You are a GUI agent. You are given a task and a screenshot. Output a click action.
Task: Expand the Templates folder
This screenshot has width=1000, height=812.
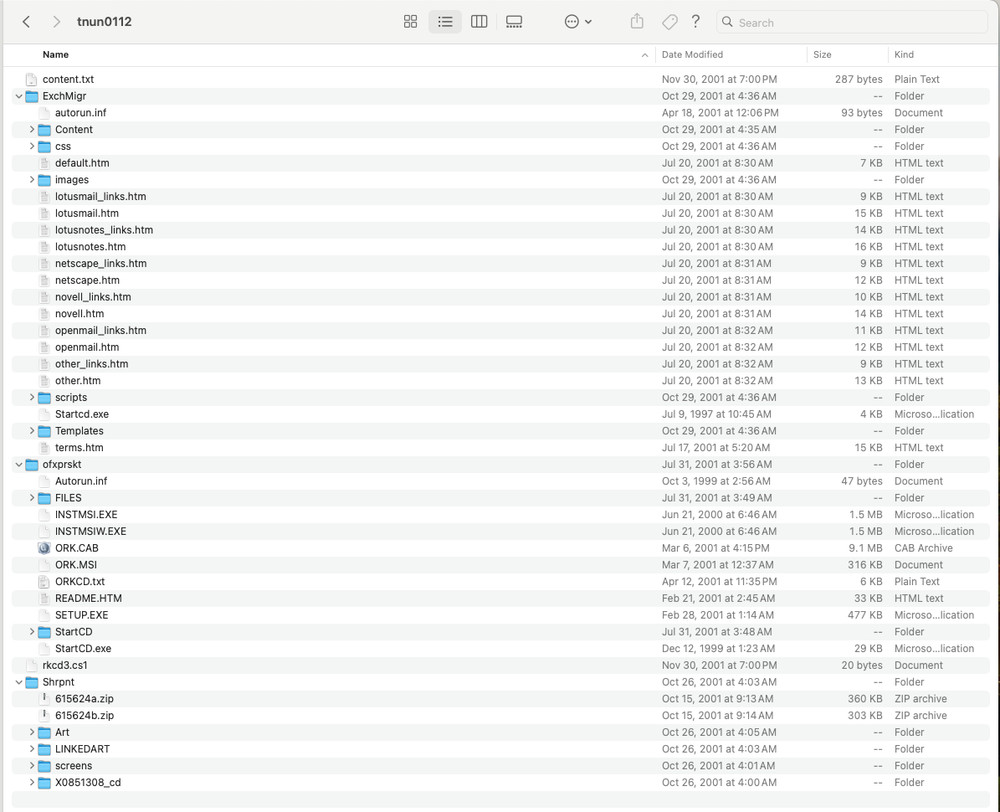(x=32, y=431)
